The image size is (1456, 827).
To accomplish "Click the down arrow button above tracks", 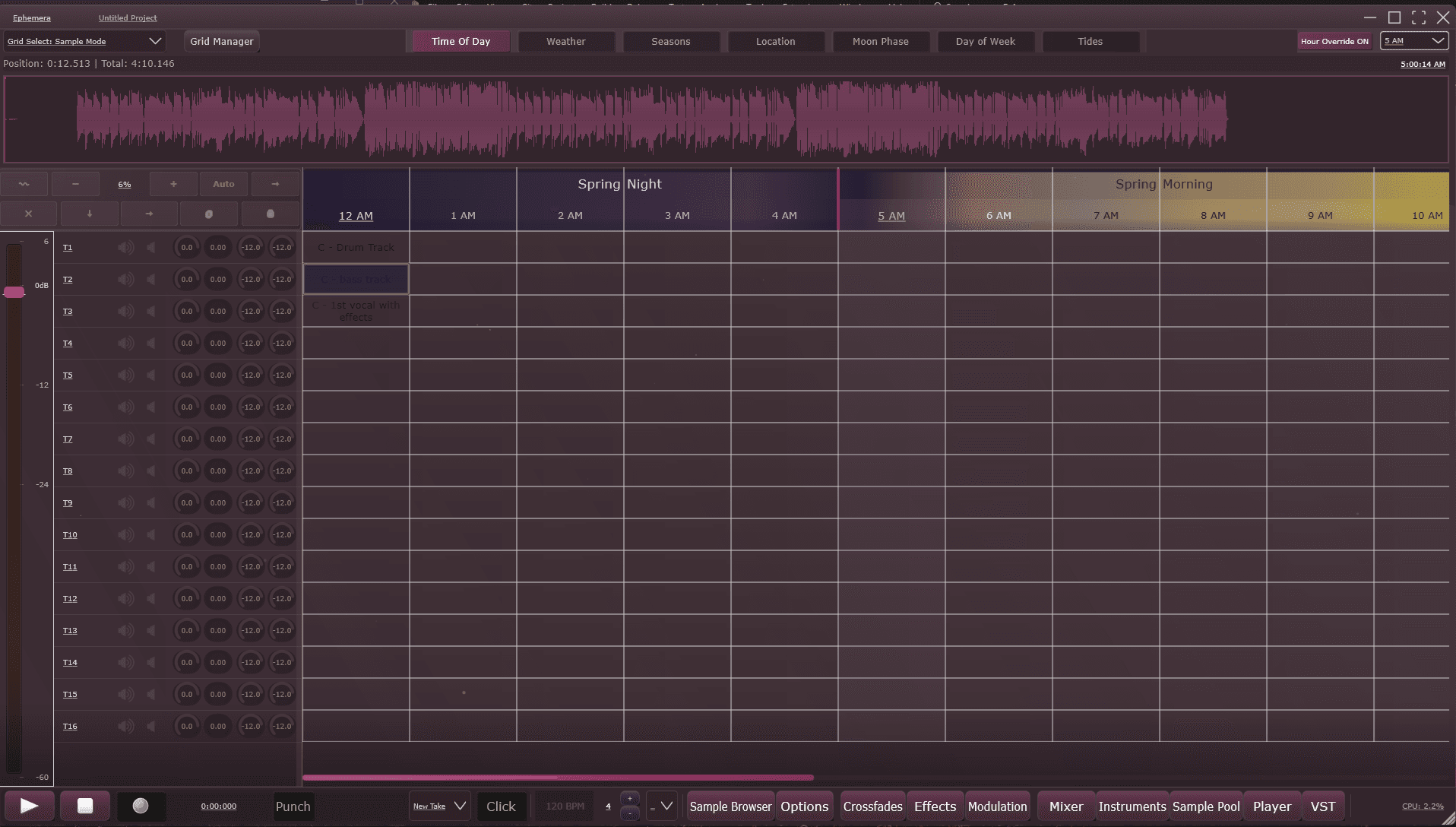I will pos(90,214).
